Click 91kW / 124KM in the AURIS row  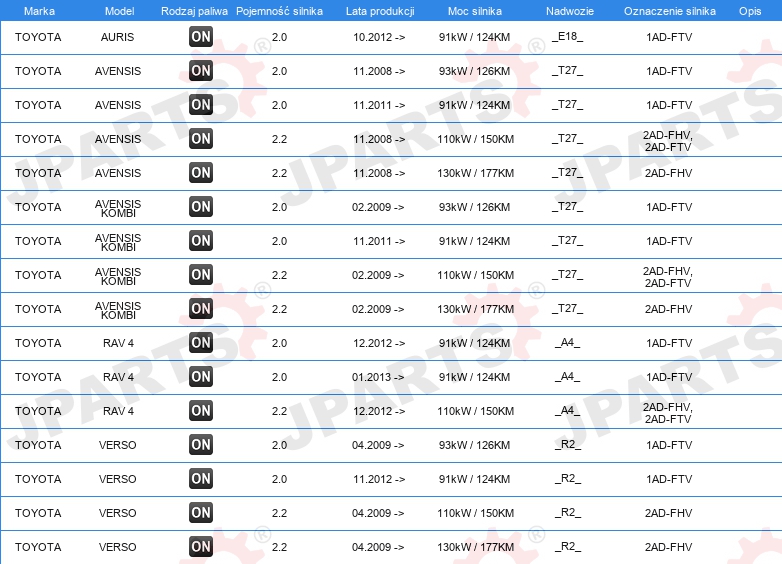[x=474, y=37]
